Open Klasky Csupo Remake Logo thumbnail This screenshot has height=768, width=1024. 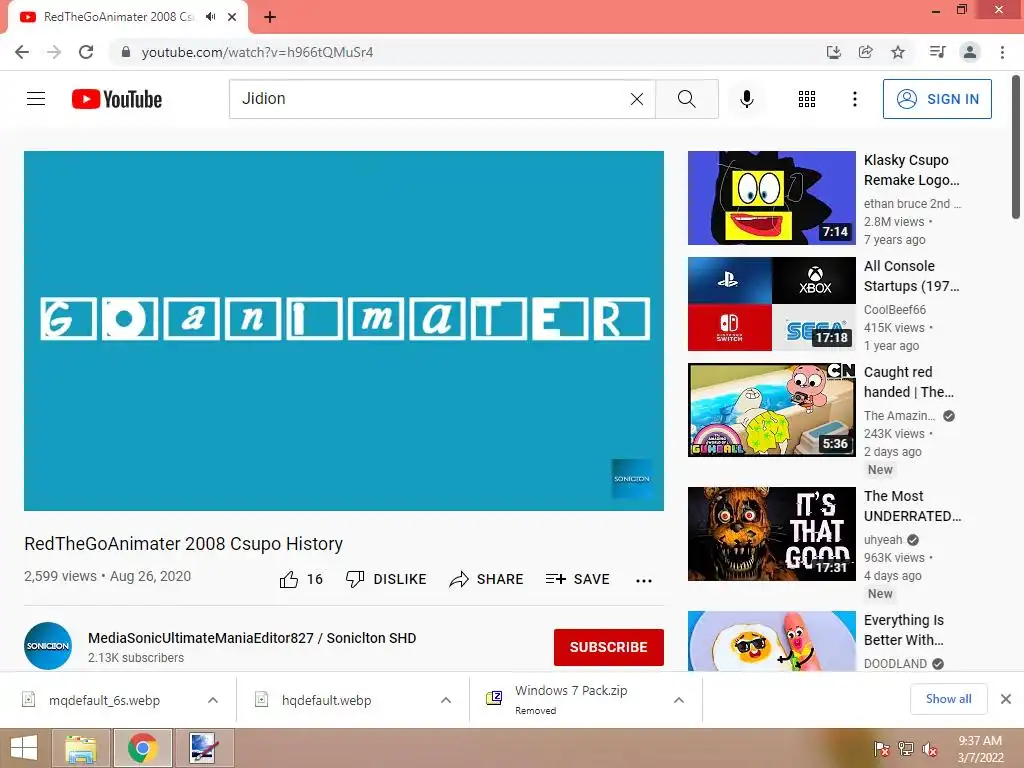coord(771,198)
